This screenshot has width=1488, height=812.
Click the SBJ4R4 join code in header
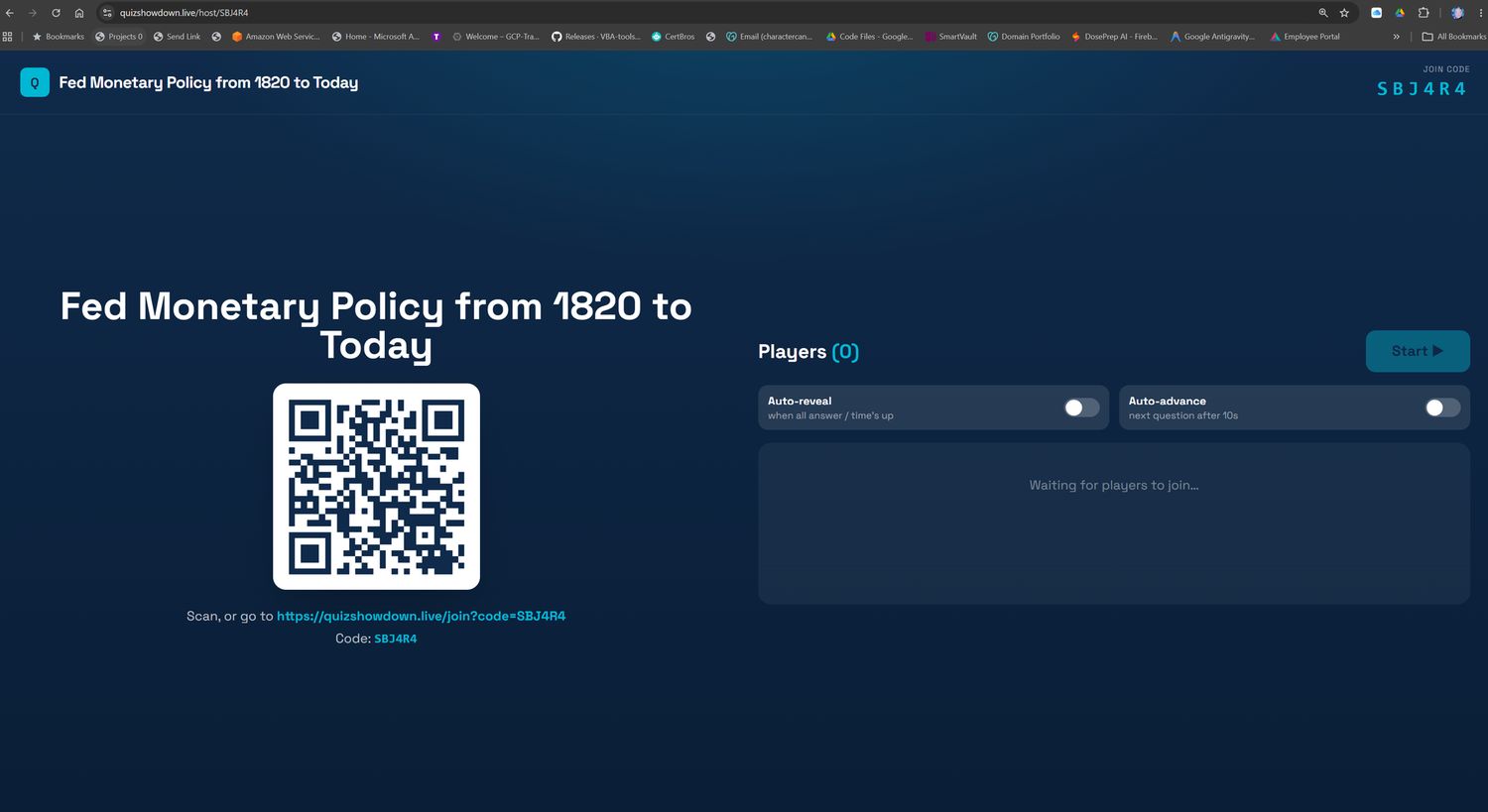[x=1422, y=89]
